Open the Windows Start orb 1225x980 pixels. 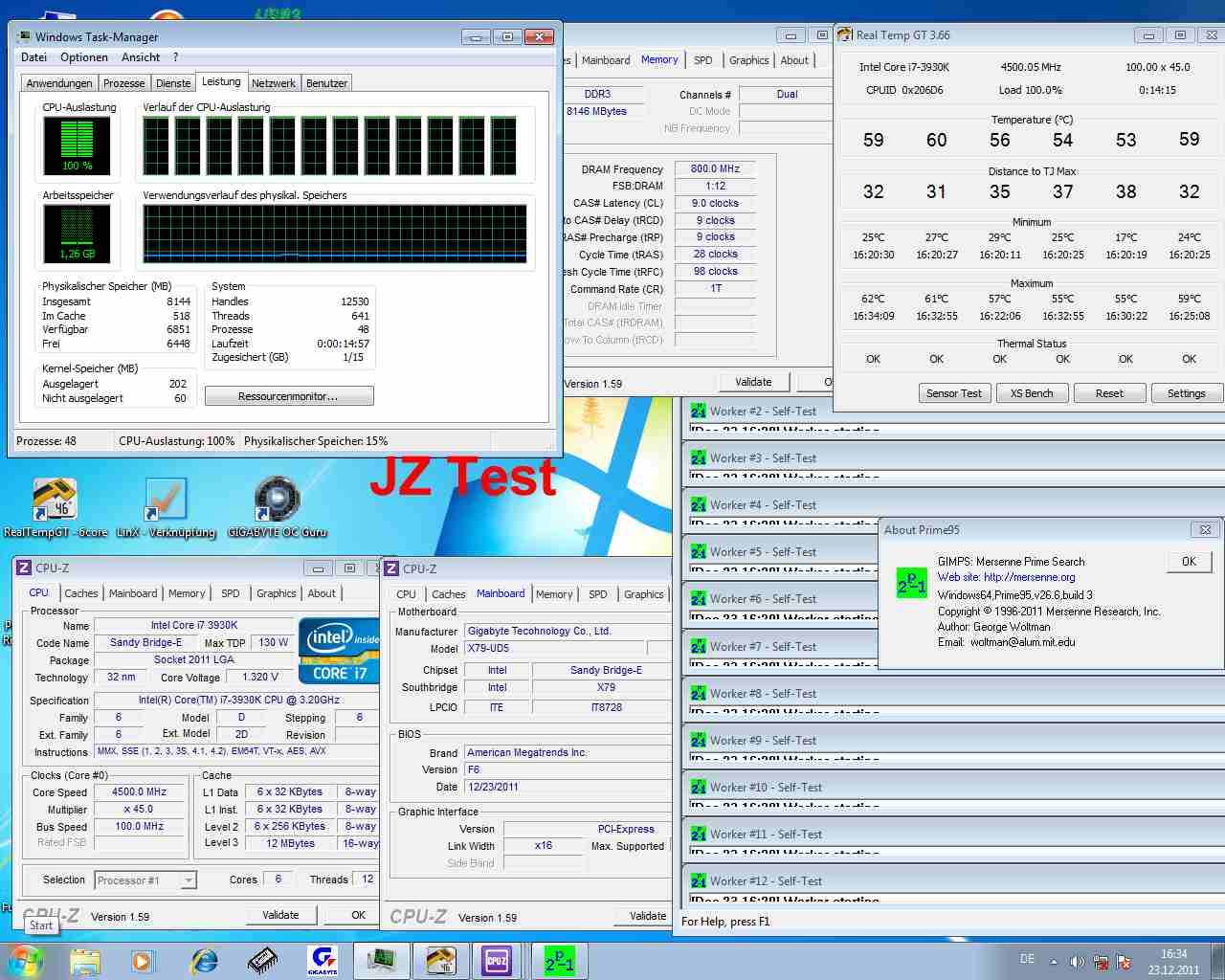26,960
